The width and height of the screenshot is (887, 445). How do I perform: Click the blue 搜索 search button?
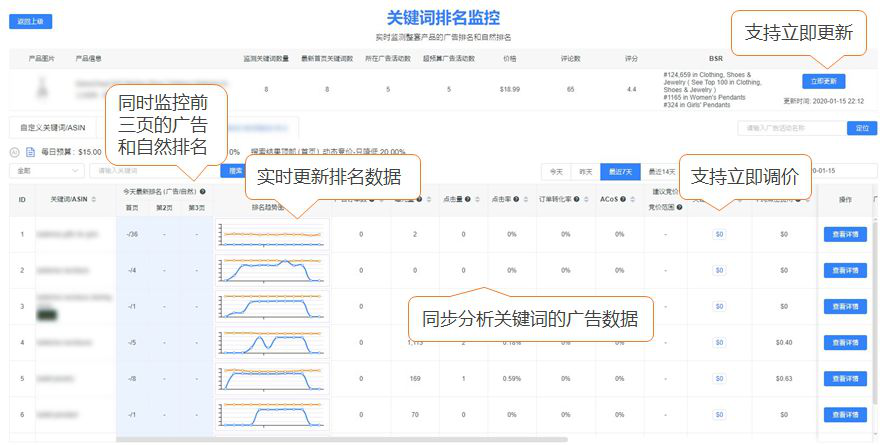232,170
